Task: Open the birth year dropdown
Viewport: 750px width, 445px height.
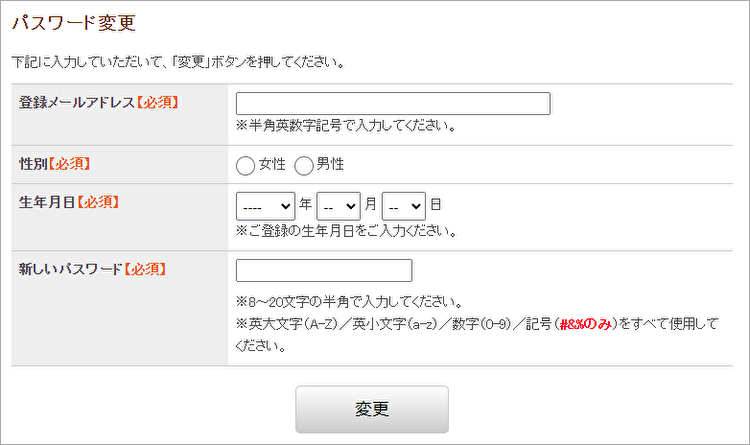Action: 265,205
